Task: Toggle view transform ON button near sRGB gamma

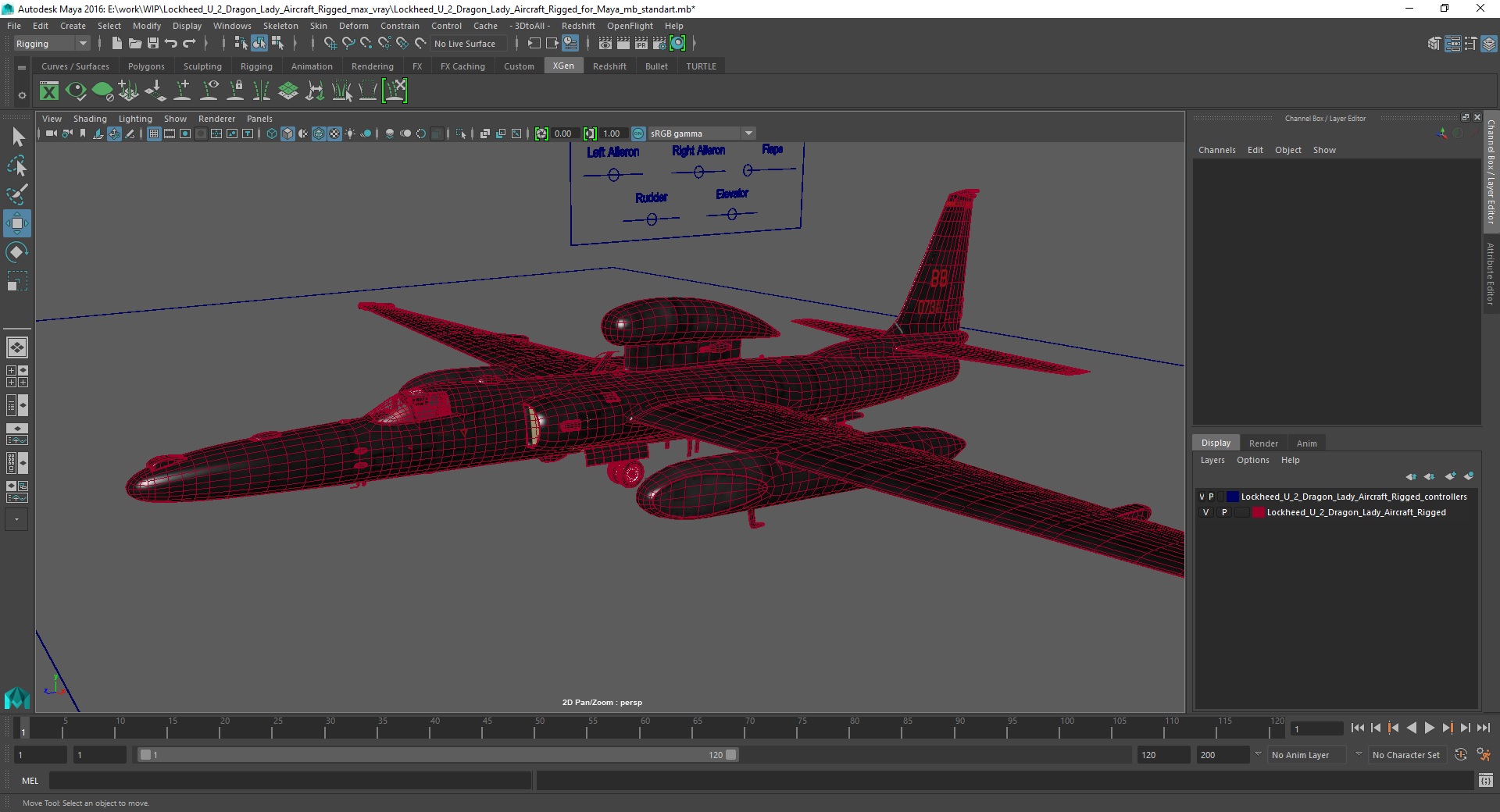Action: tap(638, 134)
